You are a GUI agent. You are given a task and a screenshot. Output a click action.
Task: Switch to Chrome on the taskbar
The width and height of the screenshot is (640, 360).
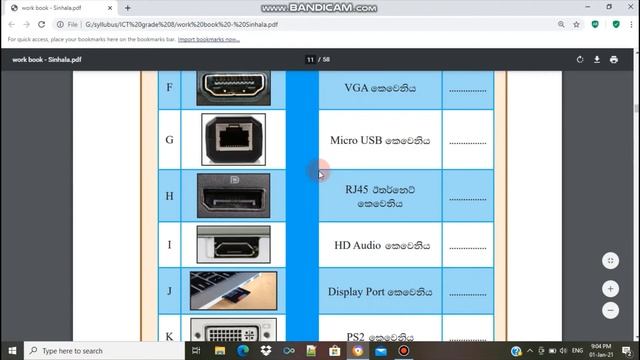coord(358,351)
